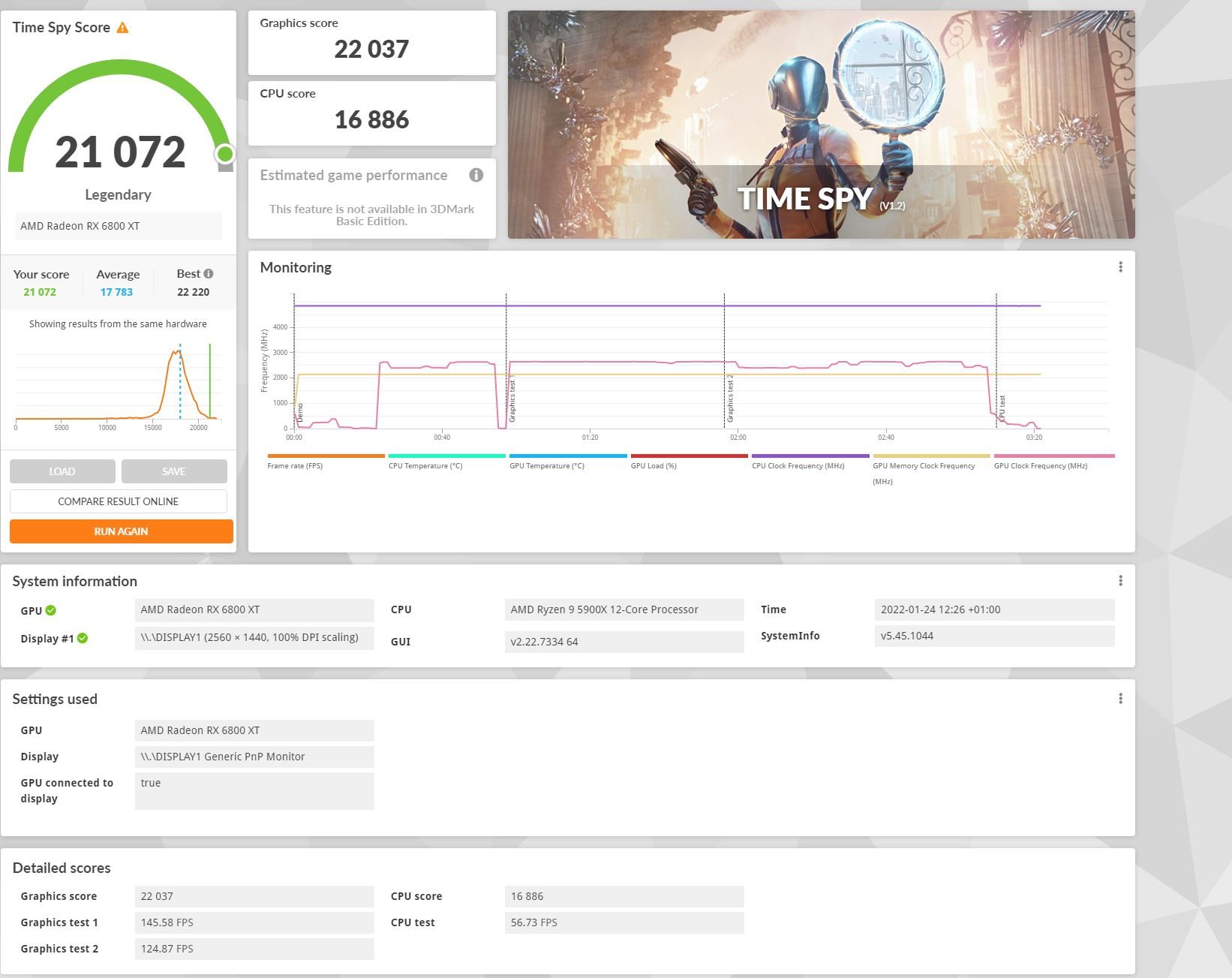The width and height of the screenshot is (1232, 978).
Task: Toggle the CPU Clock Frequency legend series
Action: [x=810, y=462]
